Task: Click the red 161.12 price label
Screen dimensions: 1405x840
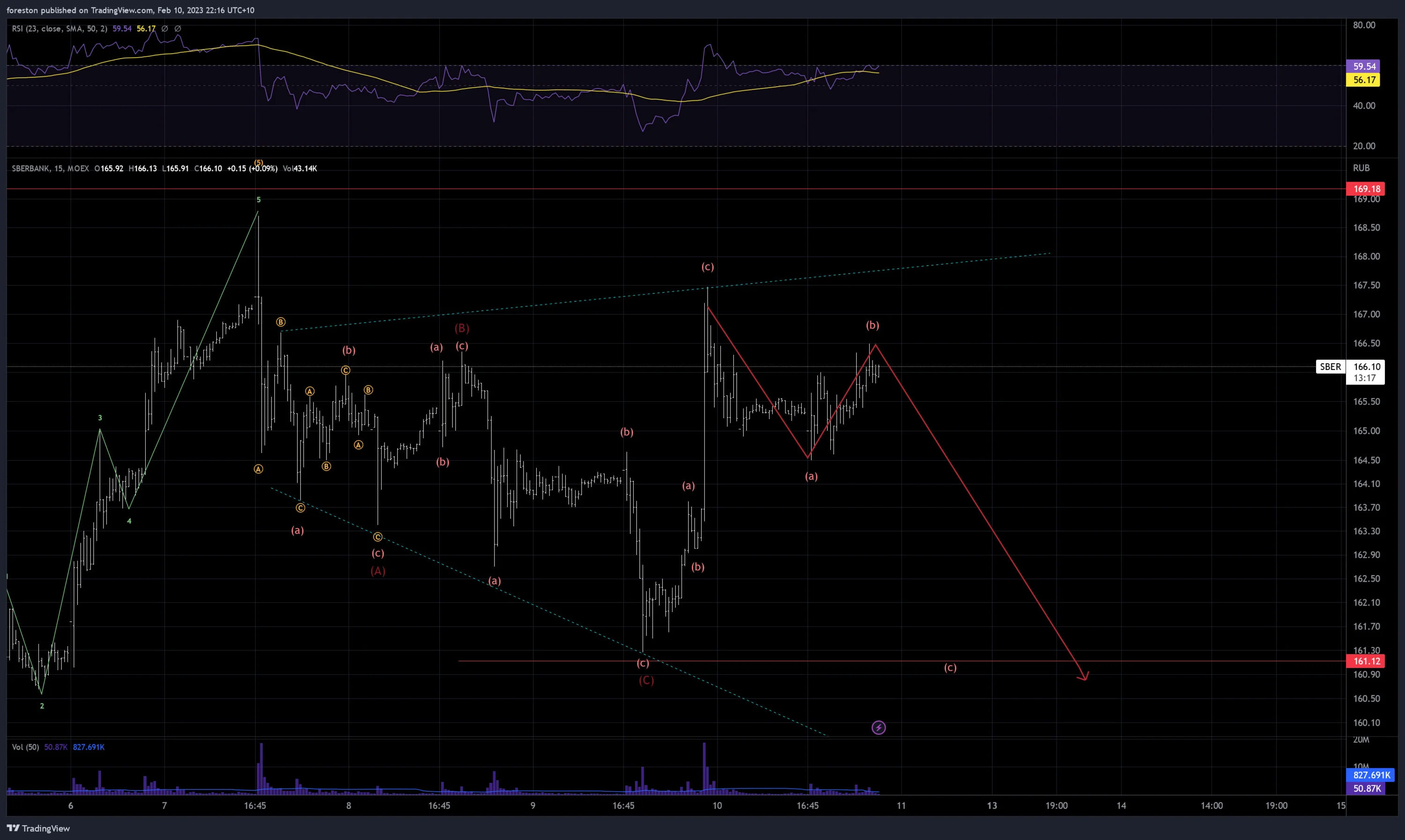Action: (x=1367, y=661)
